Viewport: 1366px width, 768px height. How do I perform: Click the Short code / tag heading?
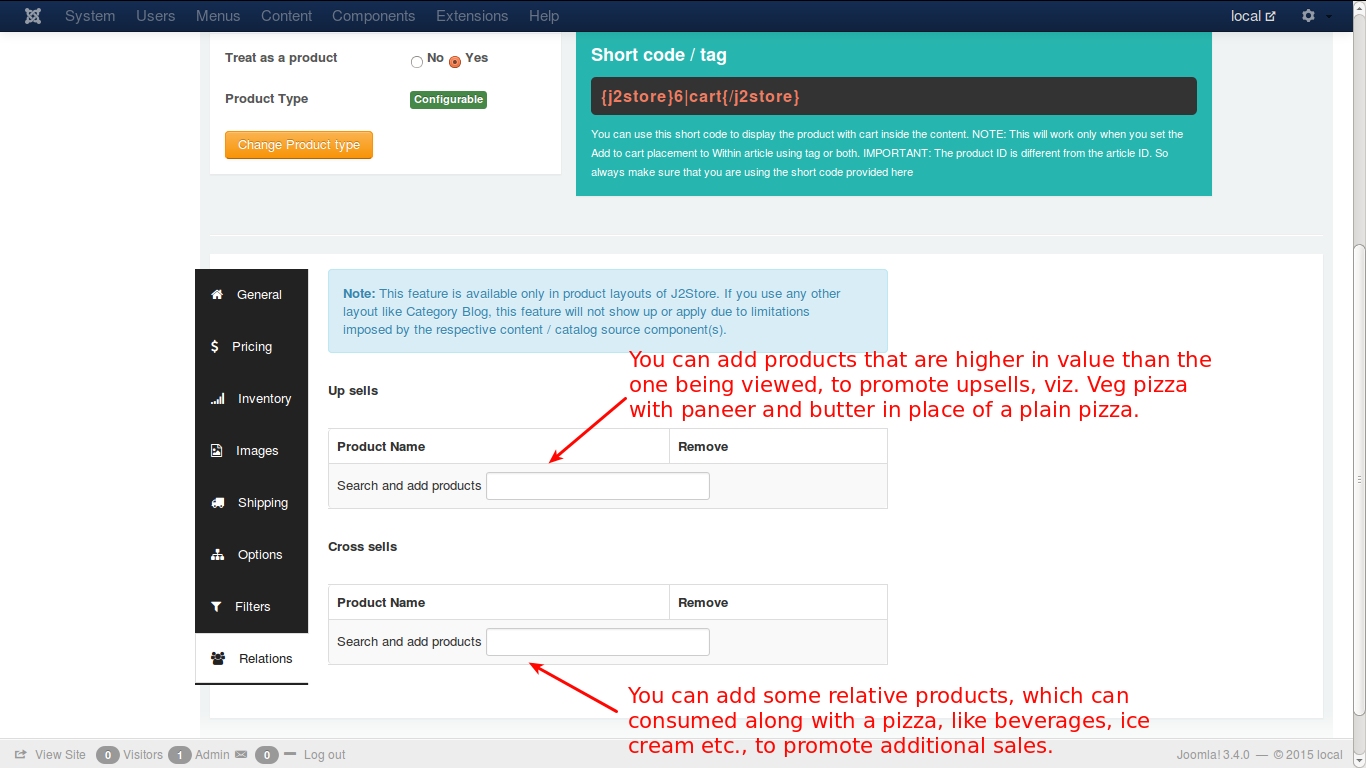point(659,55)
